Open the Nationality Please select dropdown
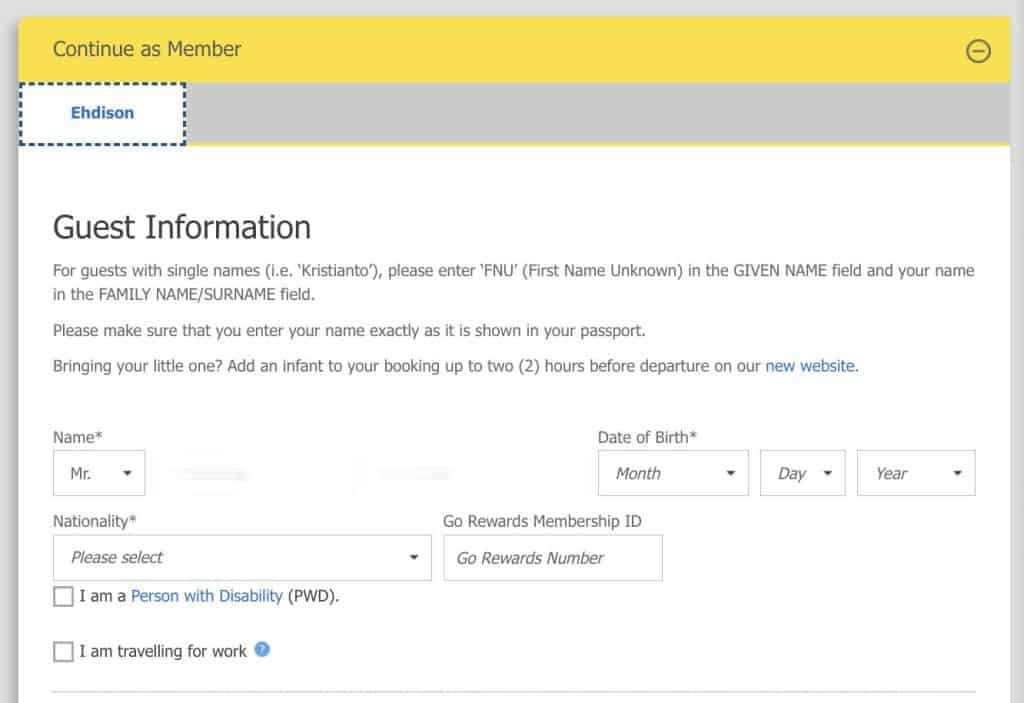This screenshot has height=703, width=1024. pyautogui.click(x=242, y=558)
